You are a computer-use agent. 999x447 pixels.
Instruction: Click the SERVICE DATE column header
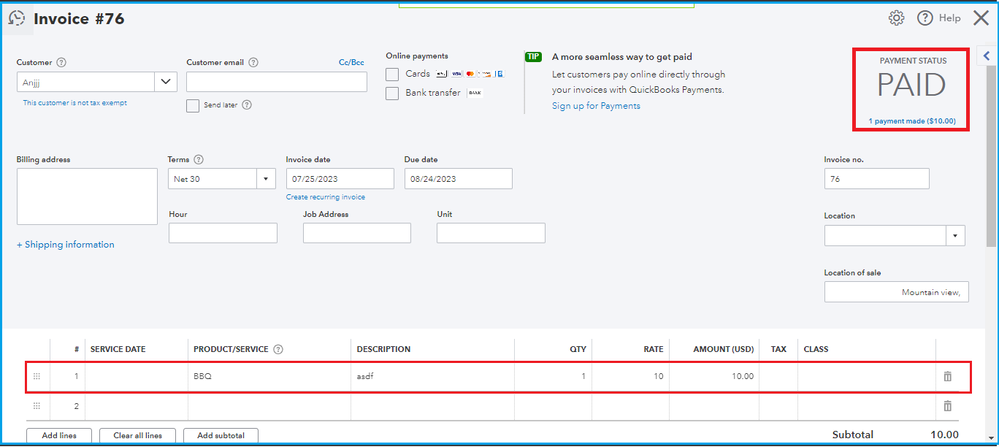pyautogui.click(x=118, y=349)
